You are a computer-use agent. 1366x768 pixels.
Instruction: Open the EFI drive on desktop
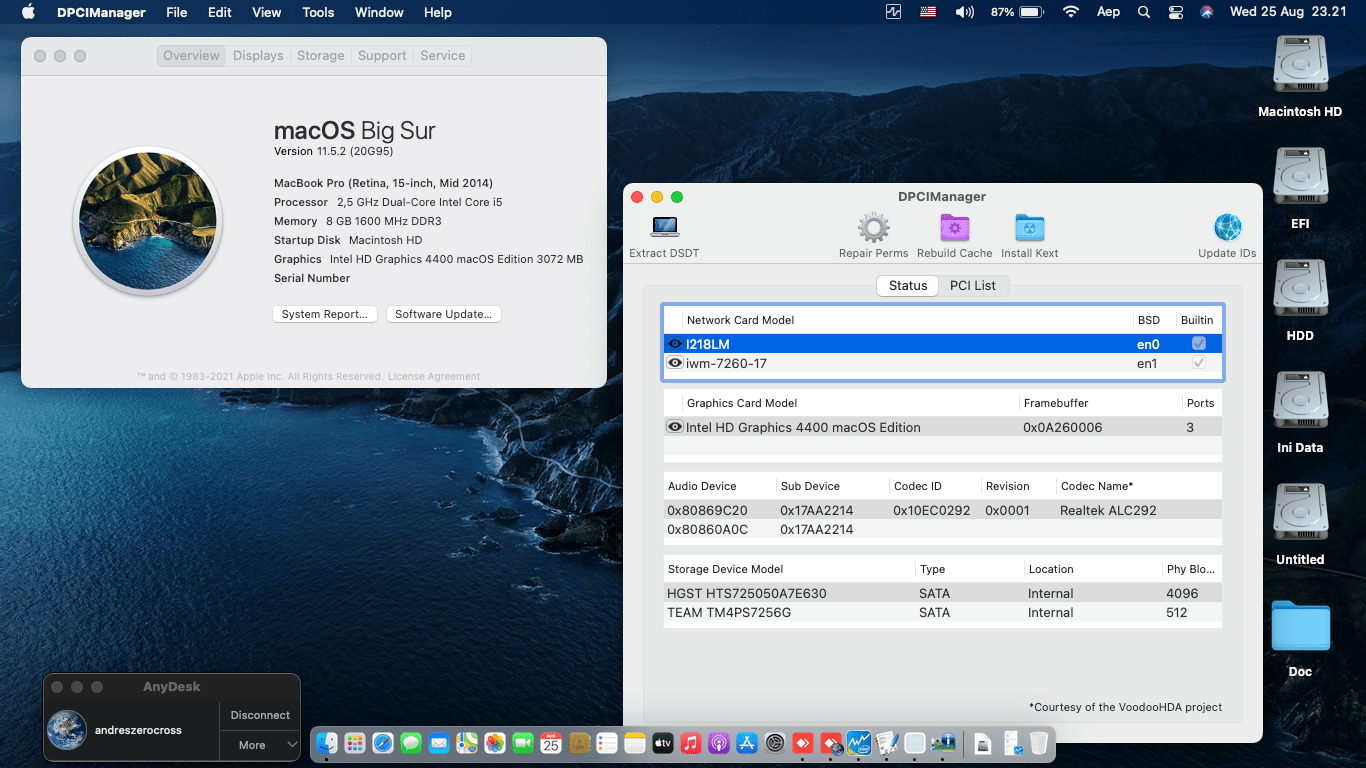[1300, 176]
